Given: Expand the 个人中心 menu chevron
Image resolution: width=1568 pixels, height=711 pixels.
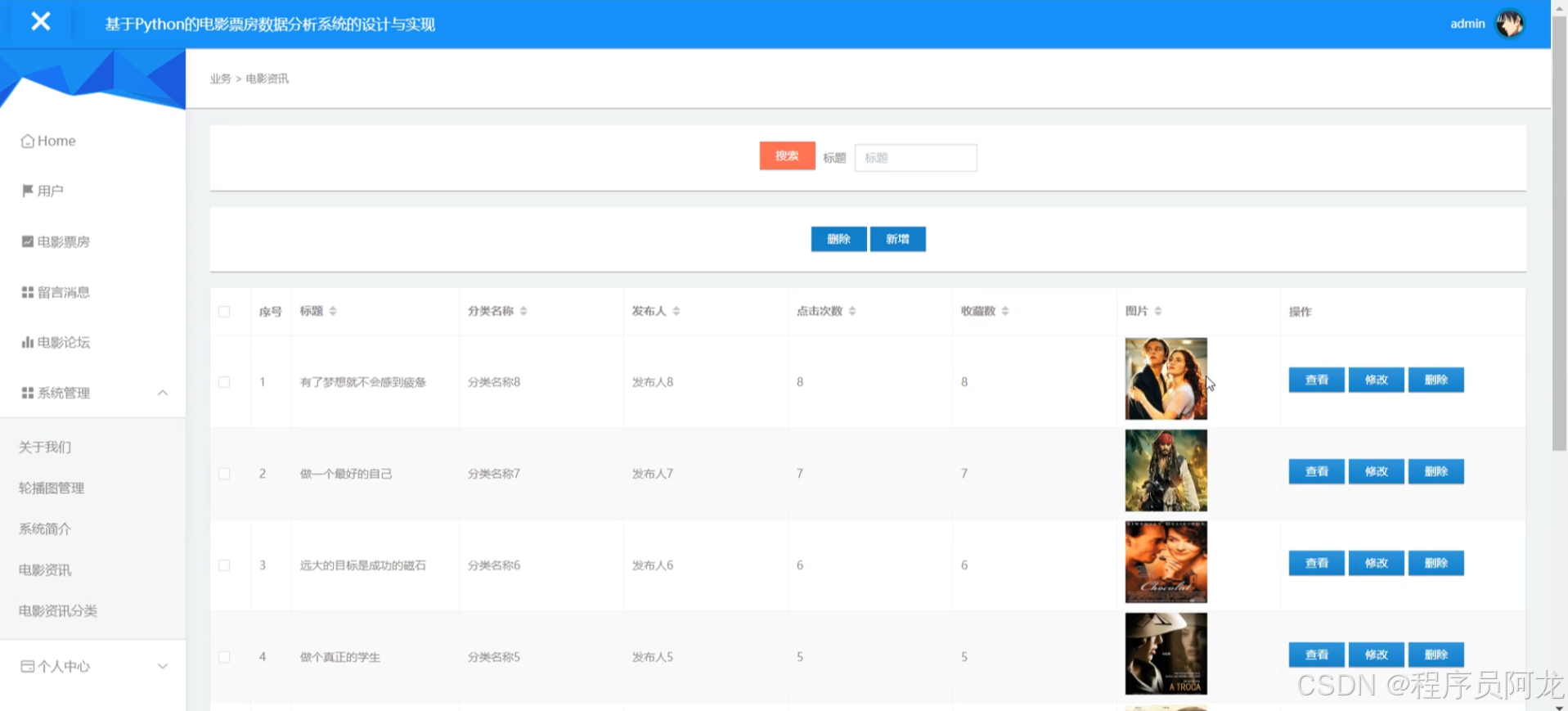Looking at the screenshot, I should 163,666.
